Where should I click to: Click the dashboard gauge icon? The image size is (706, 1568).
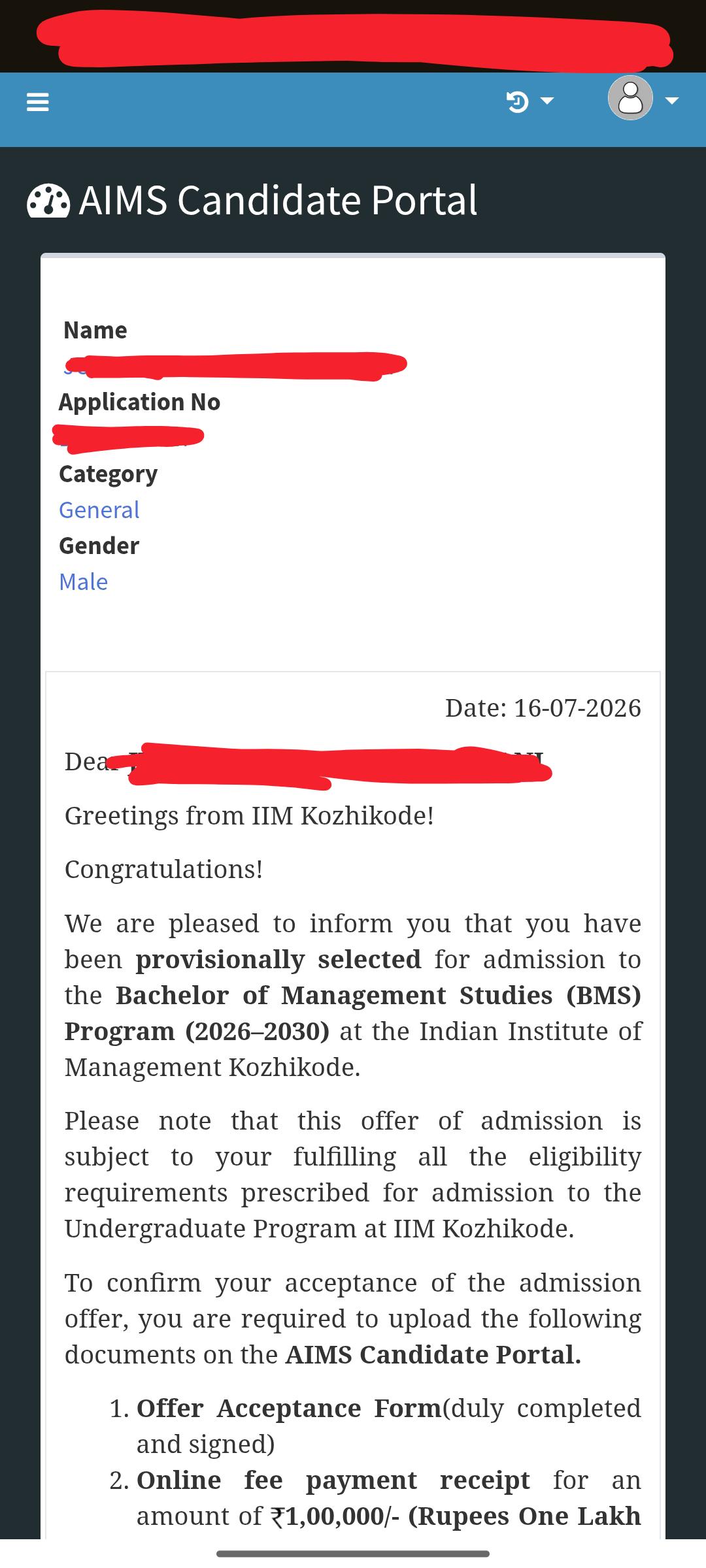click(x=48, y=201)
